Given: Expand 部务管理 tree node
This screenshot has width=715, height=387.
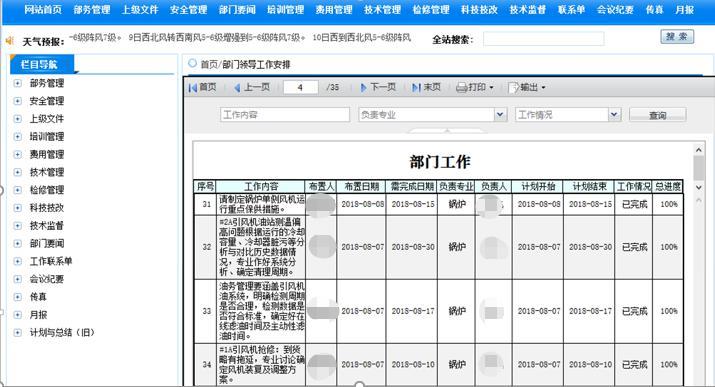Looking at the screenshot, I should tap(17, 83).
